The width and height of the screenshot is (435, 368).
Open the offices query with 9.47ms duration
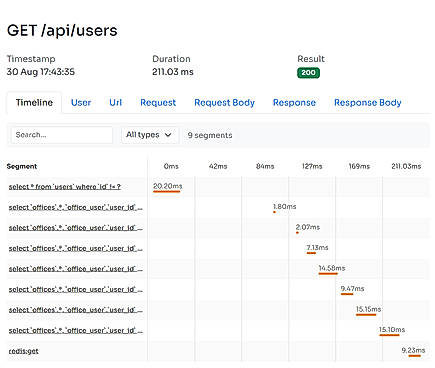click(x=76, y=290)
